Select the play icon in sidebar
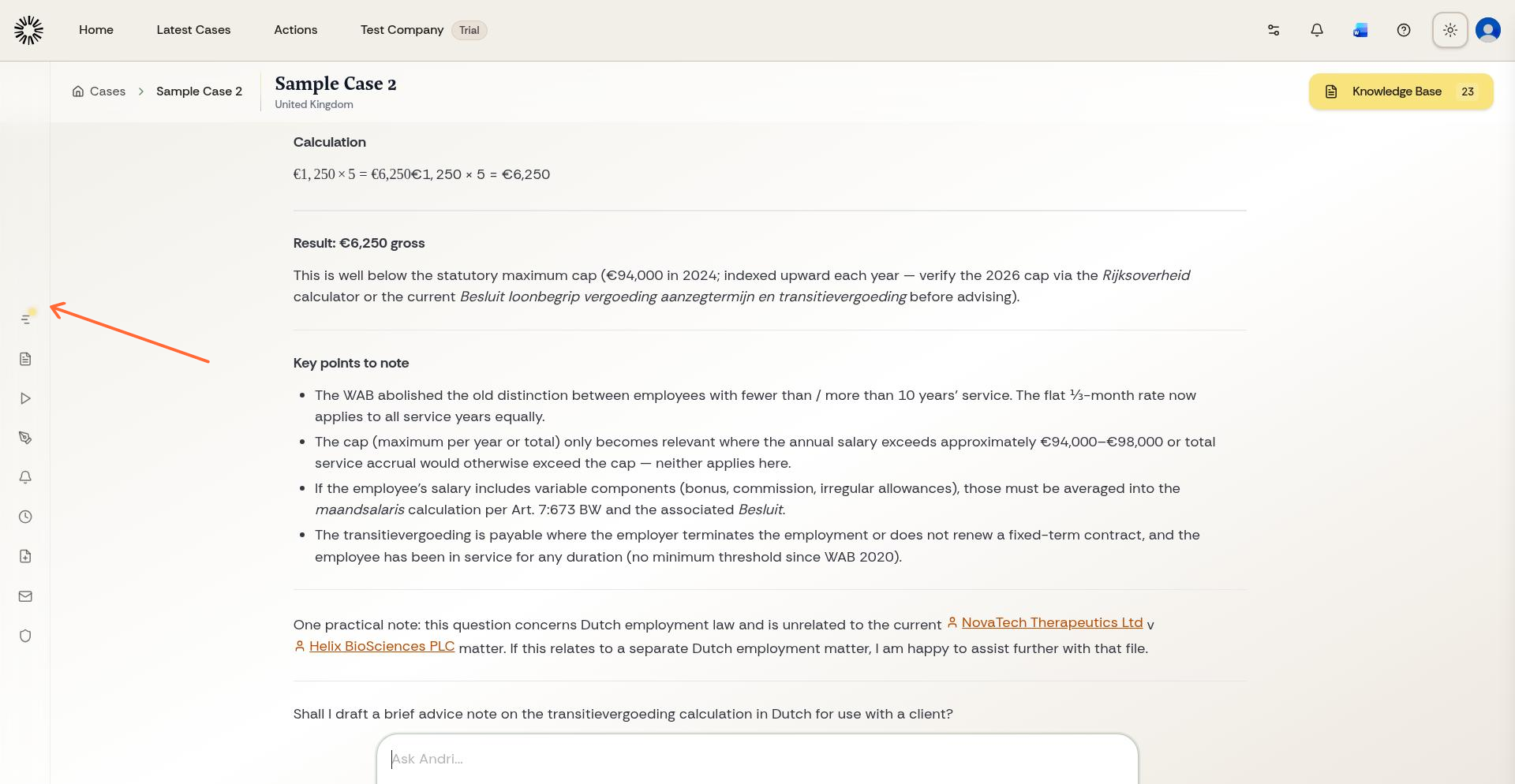The image size is (1515, 784). point(25,398)
